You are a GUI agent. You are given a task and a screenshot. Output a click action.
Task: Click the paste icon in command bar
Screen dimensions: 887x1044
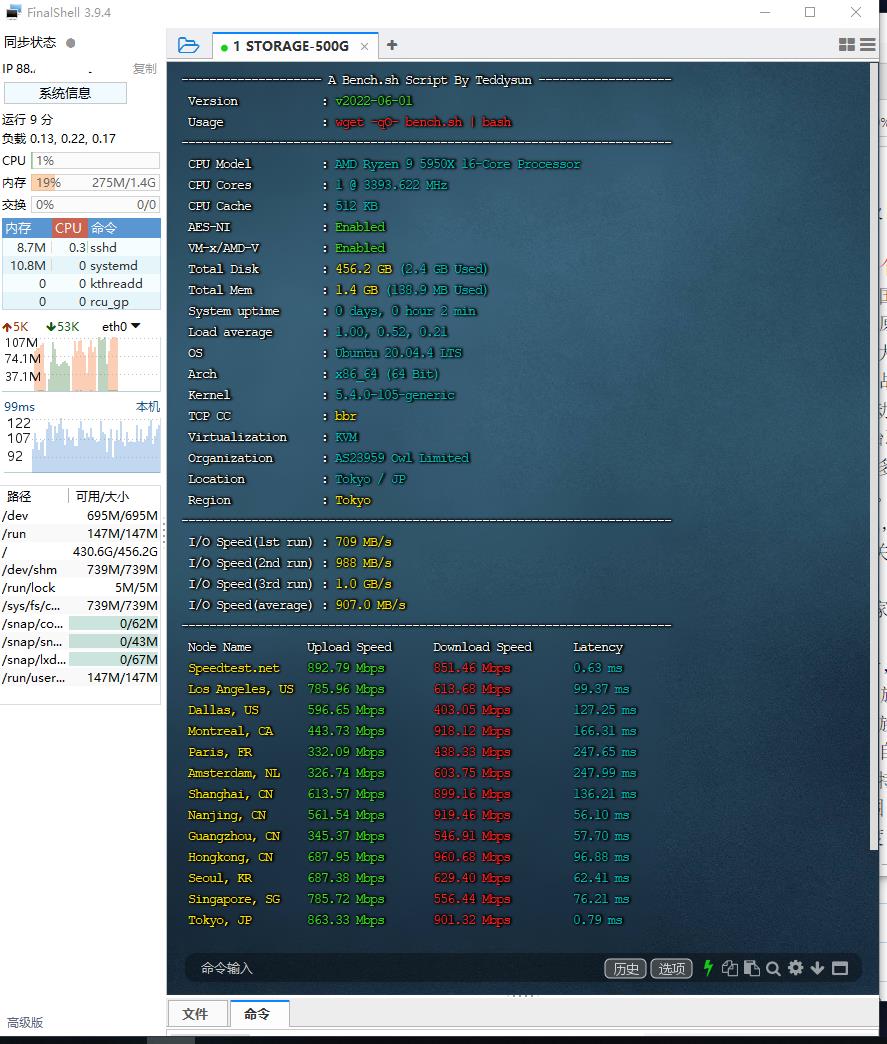tap(752, 968)
